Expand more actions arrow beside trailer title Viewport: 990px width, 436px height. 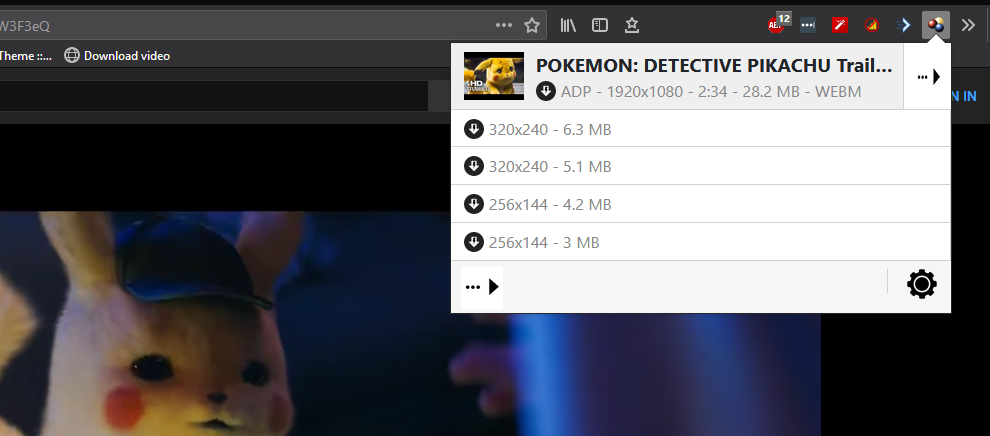(927, 77)
